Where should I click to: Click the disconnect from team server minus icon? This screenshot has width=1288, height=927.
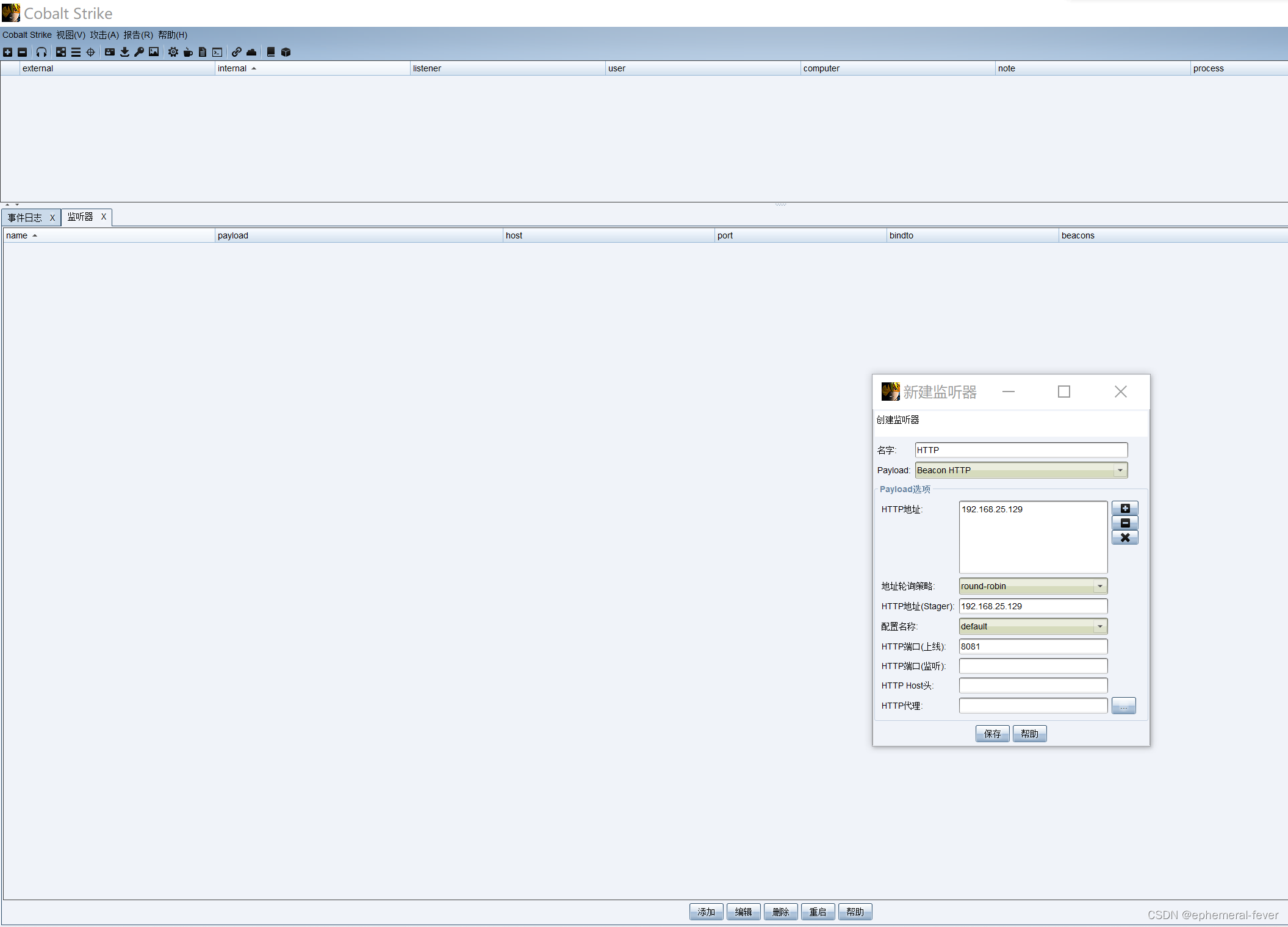(x=22, y=52)
